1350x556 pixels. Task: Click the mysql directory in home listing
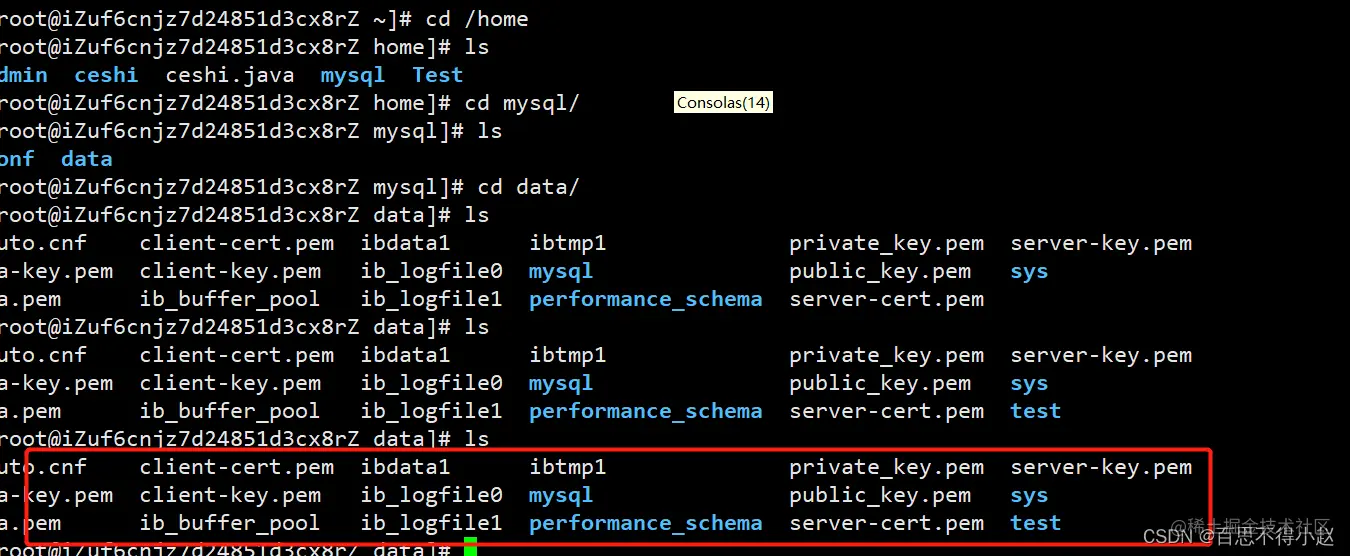click(353, 75)
